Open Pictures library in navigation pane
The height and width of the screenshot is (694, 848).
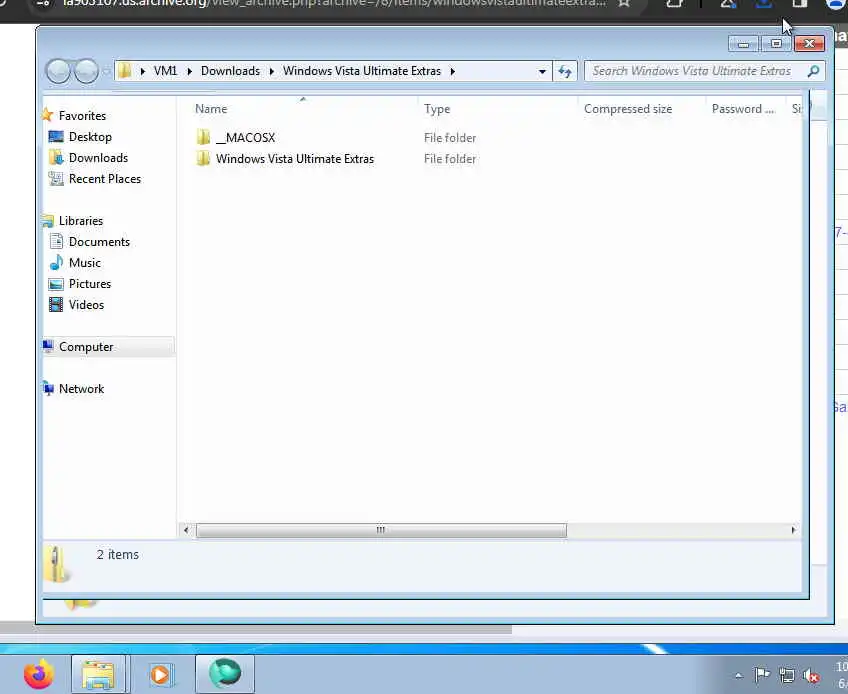point(90,284)
